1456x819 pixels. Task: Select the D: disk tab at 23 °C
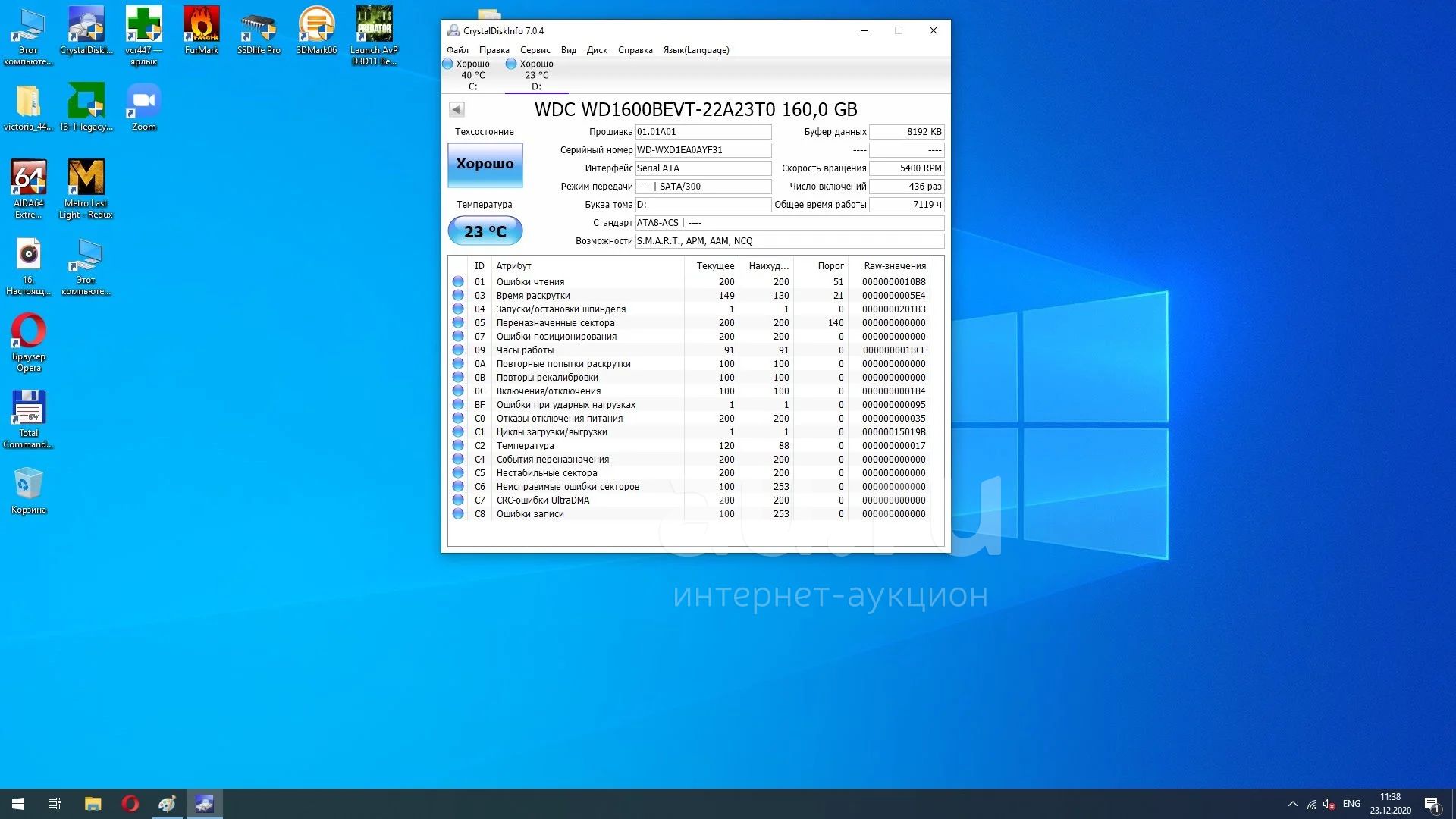[x=536, y=75]
